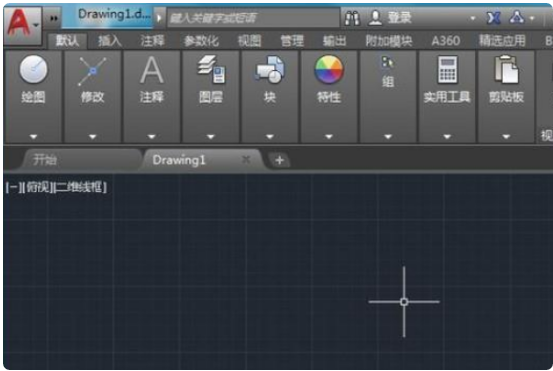Image resolution: width=553 pixels, height=371 pixels.
Task: Expand the 剪贴板 panel bottom arrow
Action: [x=506, y=136]
